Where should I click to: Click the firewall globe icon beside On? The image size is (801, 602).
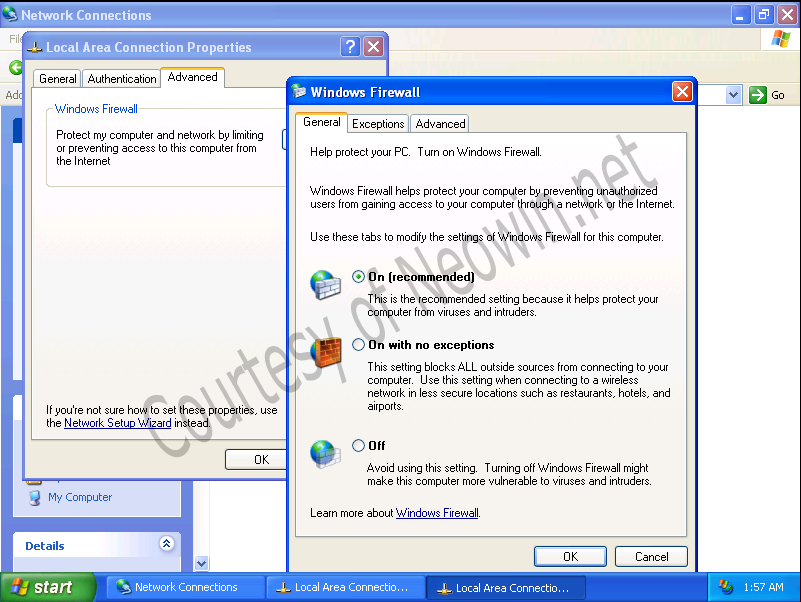(x=325, y=285)
